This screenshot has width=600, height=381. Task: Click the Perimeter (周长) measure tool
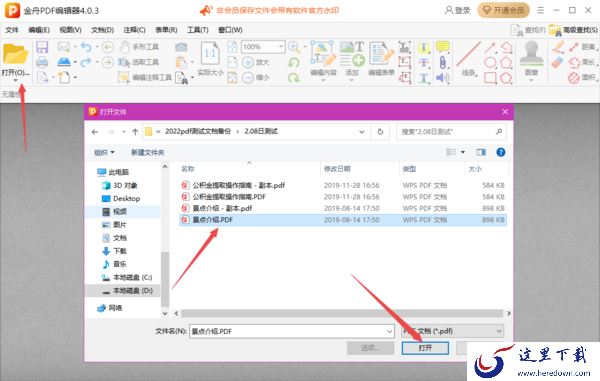tap(583, 62)
